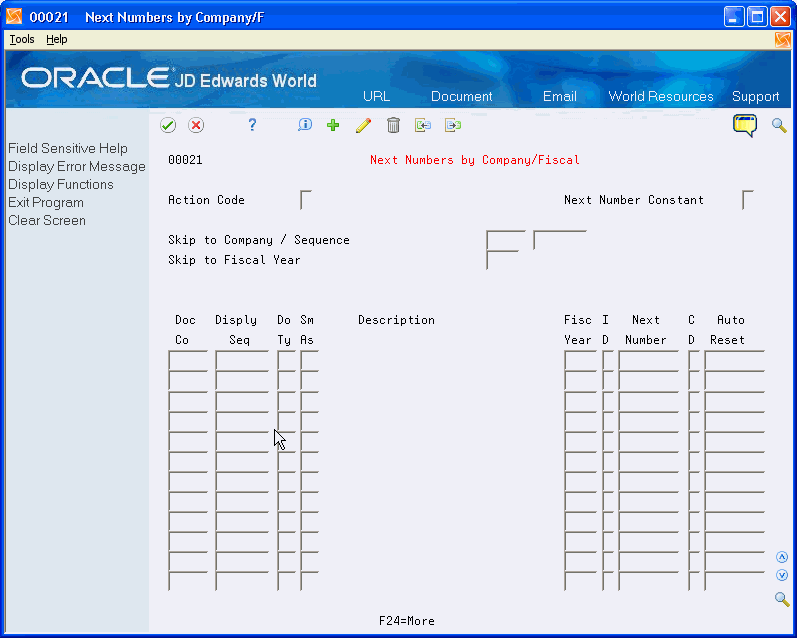Click the top-right magnifying glass icon
The height and width of the screenshot is (638, 797).
pyautogui.click(x=779, y=125)
